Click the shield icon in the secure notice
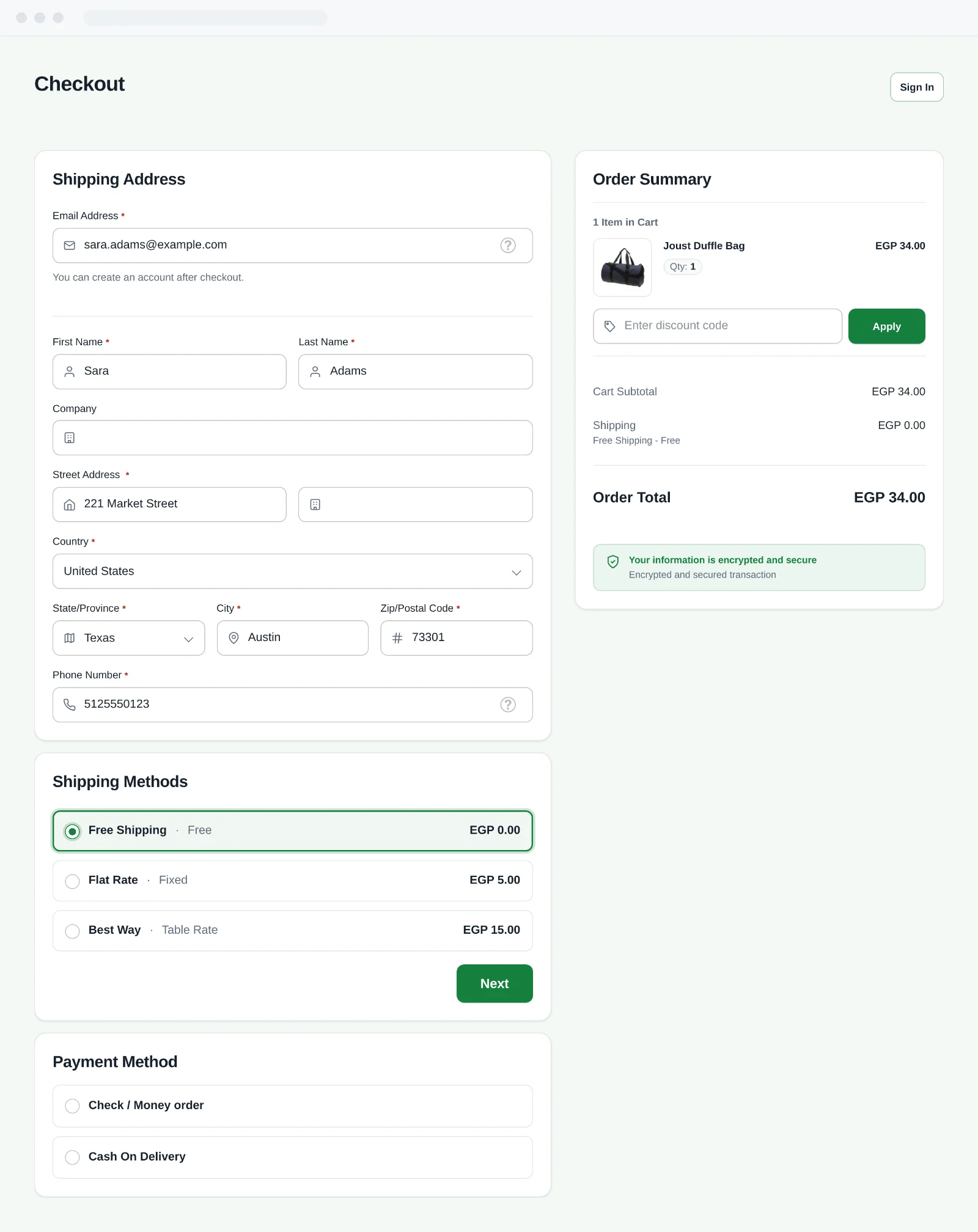Viewport: 978px width, 1232px height. pyautogui.click(x=613, y=562)
